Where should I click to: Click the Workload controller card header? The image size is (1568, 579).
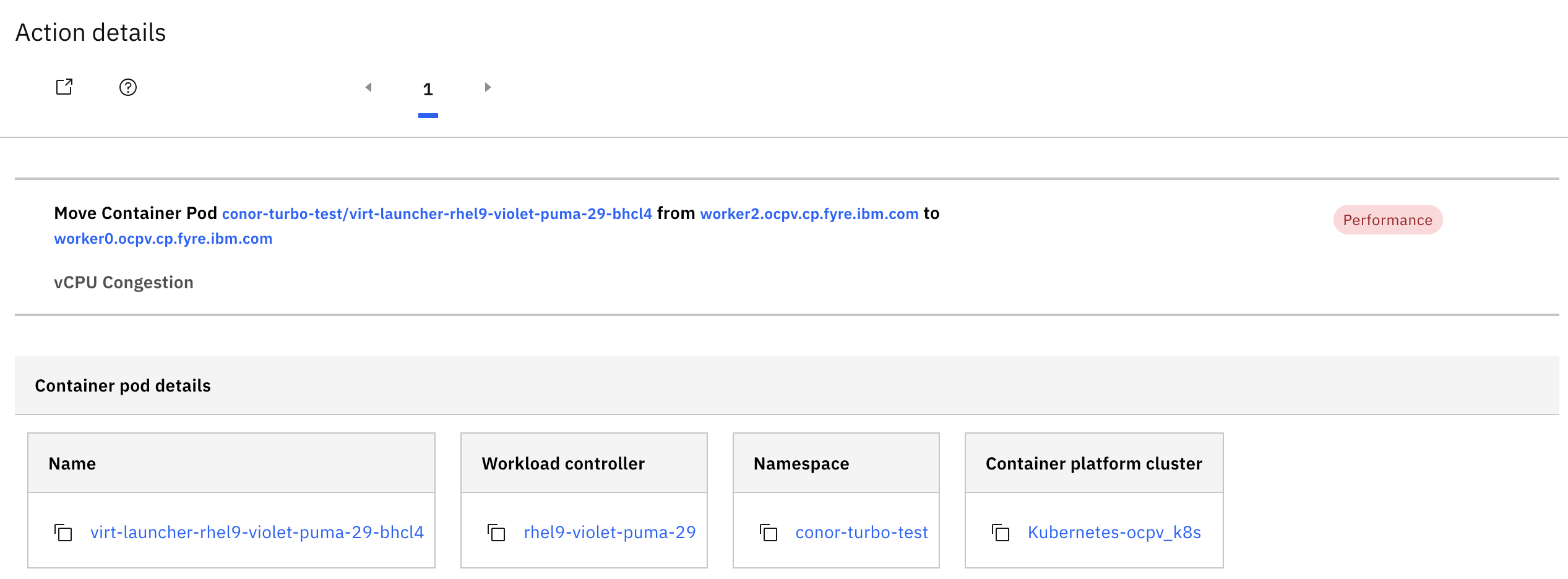coord(563,464)
